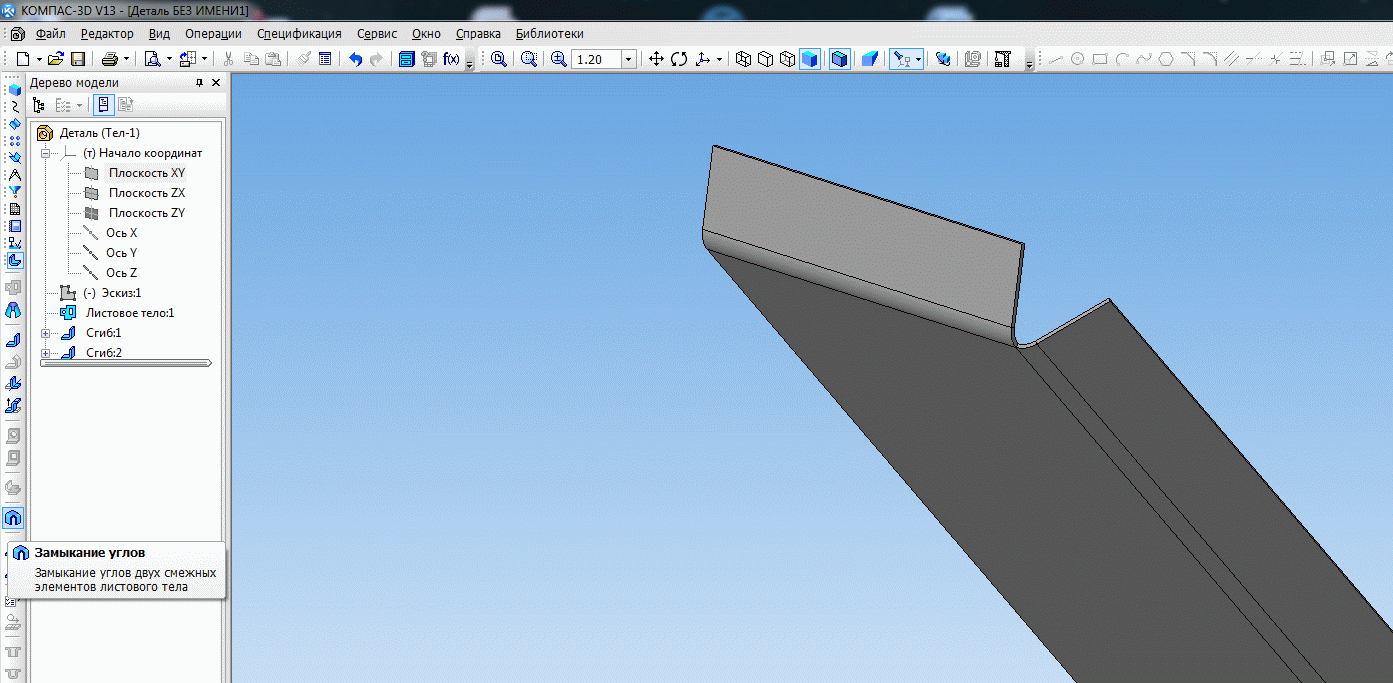1393x683 pixels.
Task: Open the Справка menu
Action: (478, 33)
